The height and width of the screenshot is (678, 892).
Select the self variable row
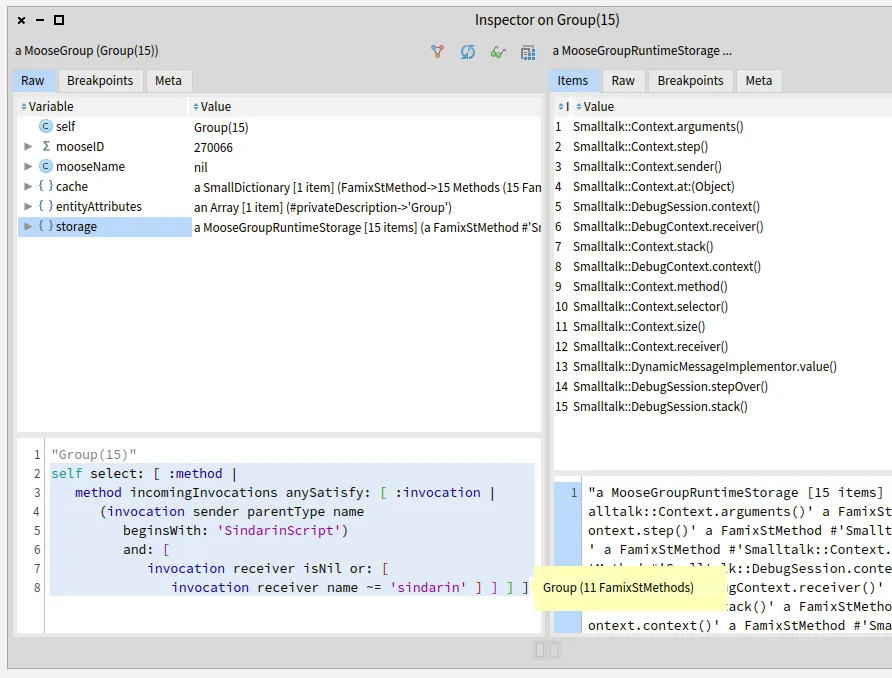(279, 127)
